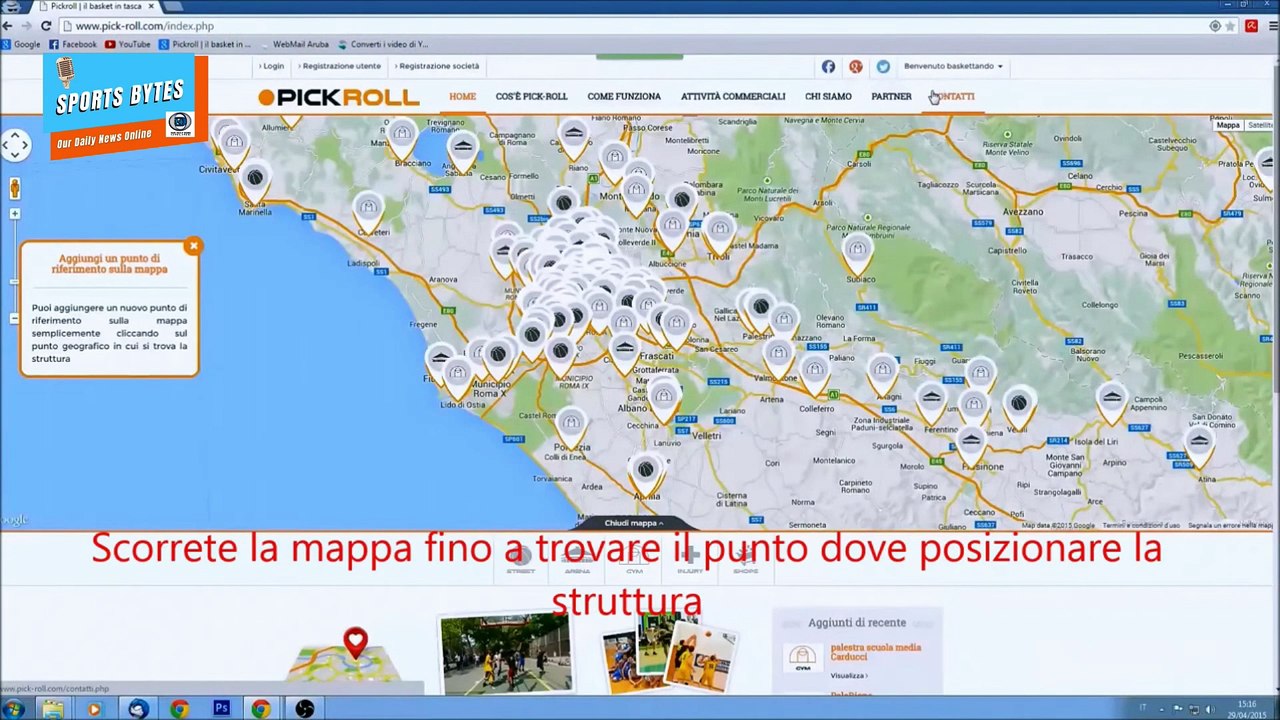The image size is (1280, 720).
Task: Open the Facebook bookmark
Action: (x=73, y=44)
